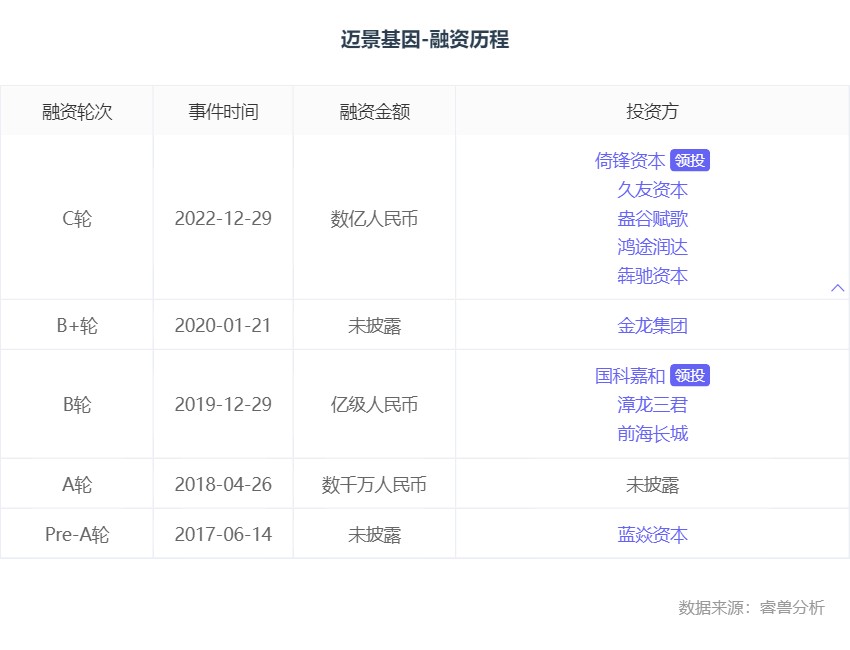850x650 pixels.
Task: Open investor link 倚锋资本
Action: click(630, 161)
